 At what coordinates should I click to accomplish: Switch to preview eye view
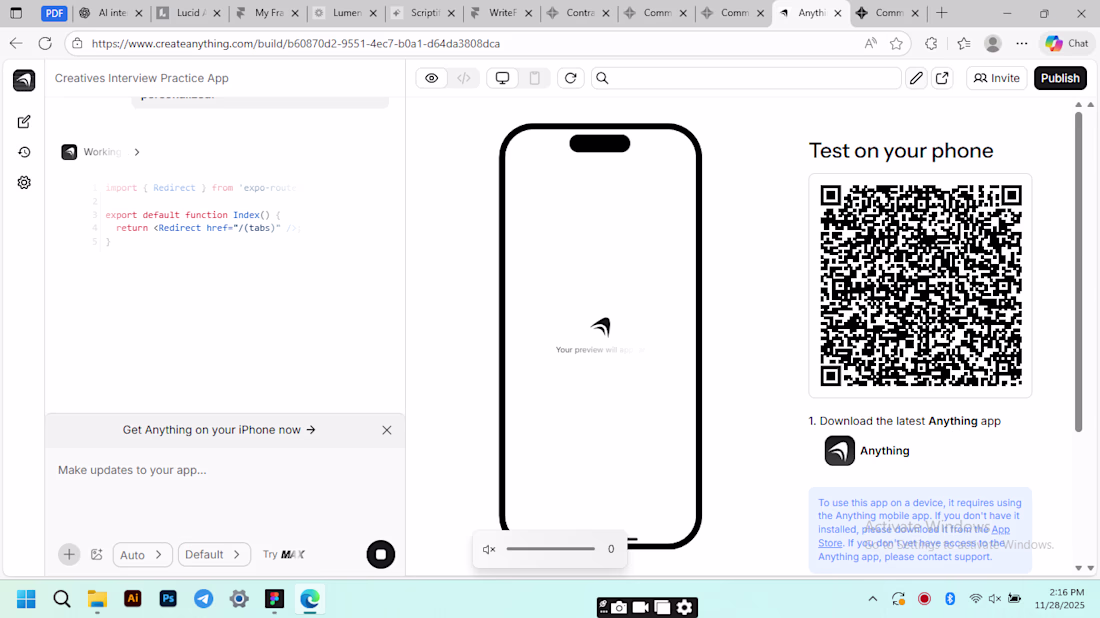[x=431, y=78]
